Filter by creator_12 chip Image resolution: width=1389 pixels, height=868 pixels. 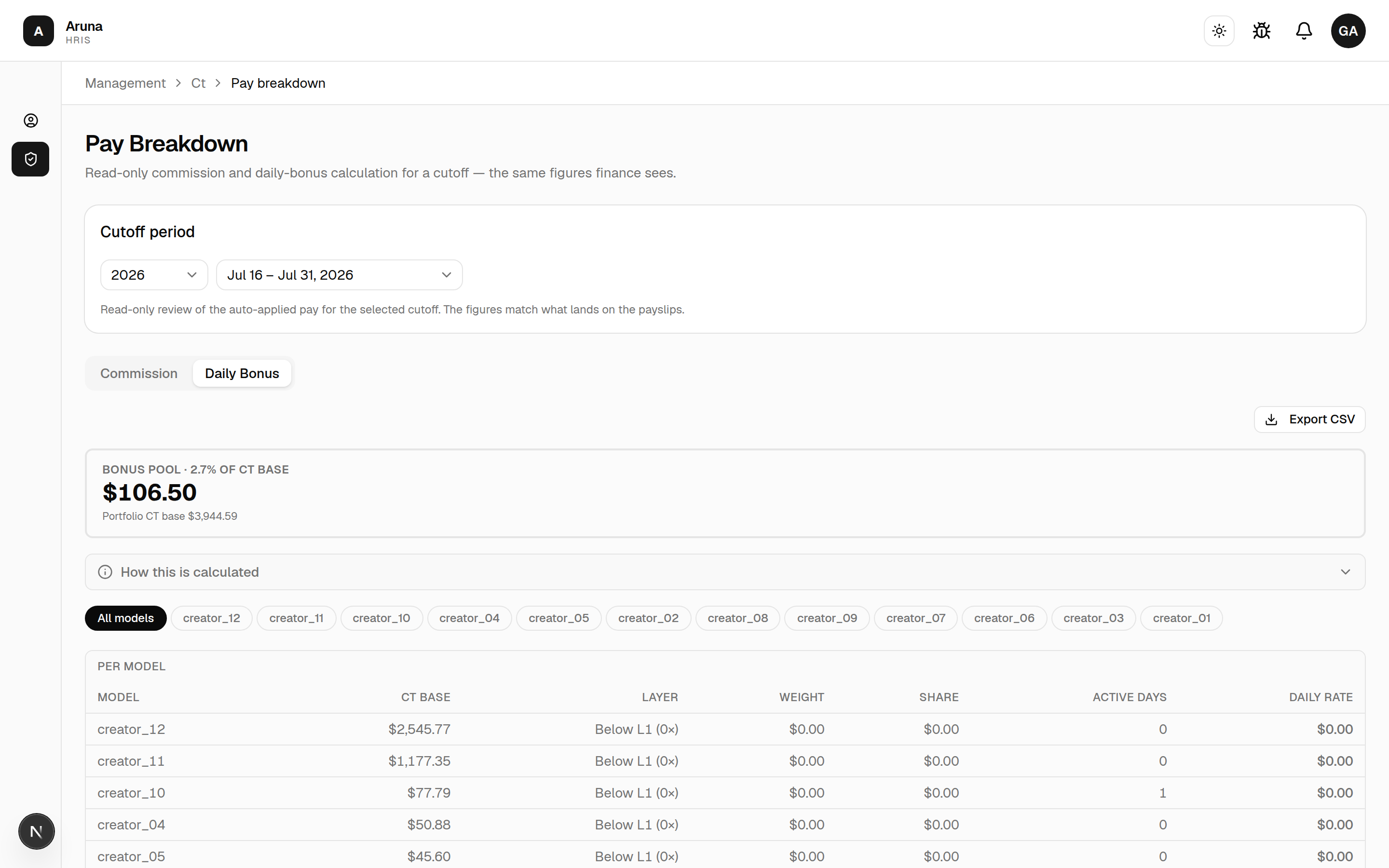tap(211, 618)
